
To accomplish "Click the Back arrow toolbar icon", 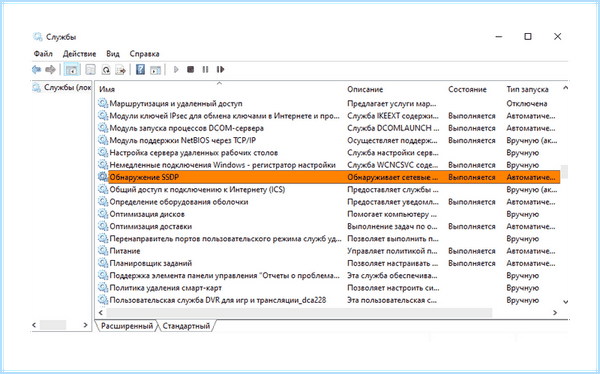I will [36, 70].
